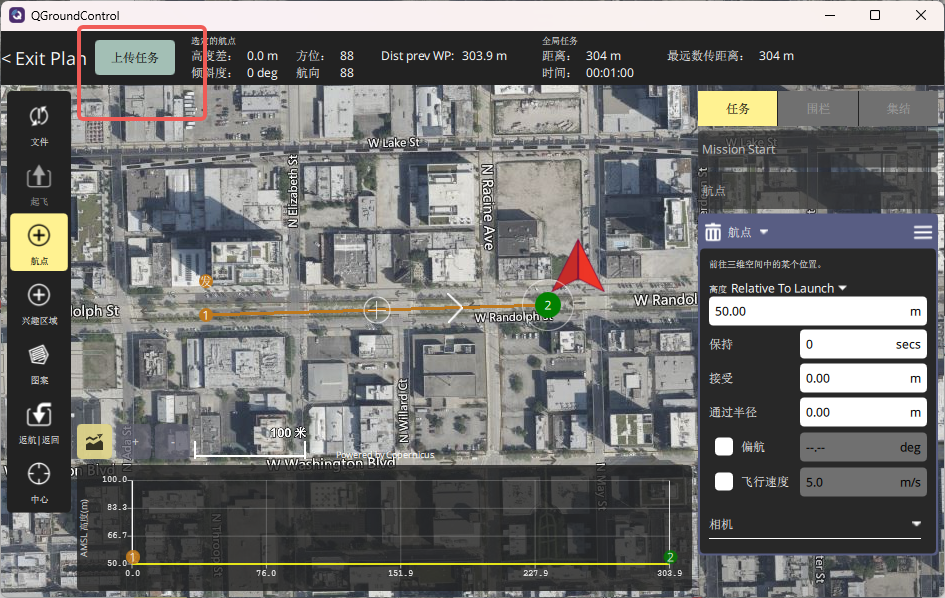
Task: Enable the 偏航 (yaw) checkbox
Action: tap(724, 447)
